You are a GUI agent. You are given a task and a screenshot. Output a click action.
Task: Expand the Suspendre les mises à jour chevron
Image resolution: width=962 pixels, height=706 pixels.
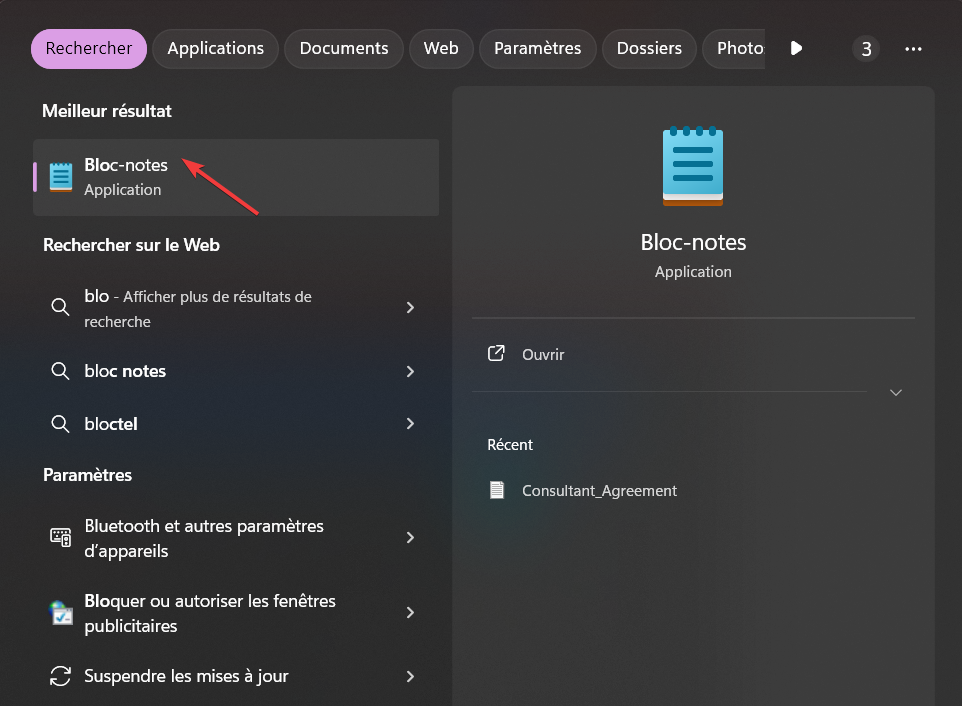tap(410, 676)
